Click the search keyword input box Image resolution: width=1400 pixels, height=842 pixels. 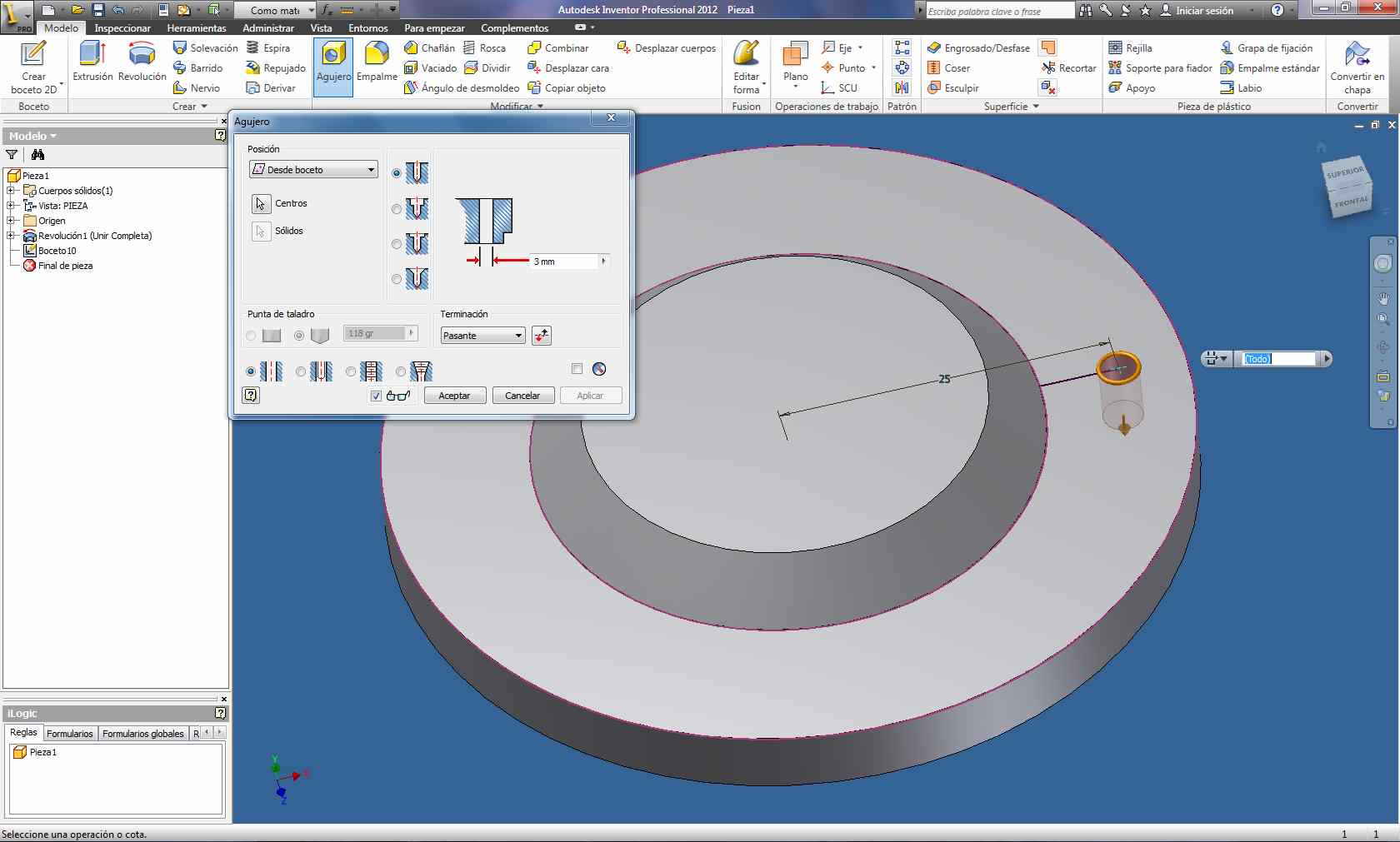click(999, 11)
